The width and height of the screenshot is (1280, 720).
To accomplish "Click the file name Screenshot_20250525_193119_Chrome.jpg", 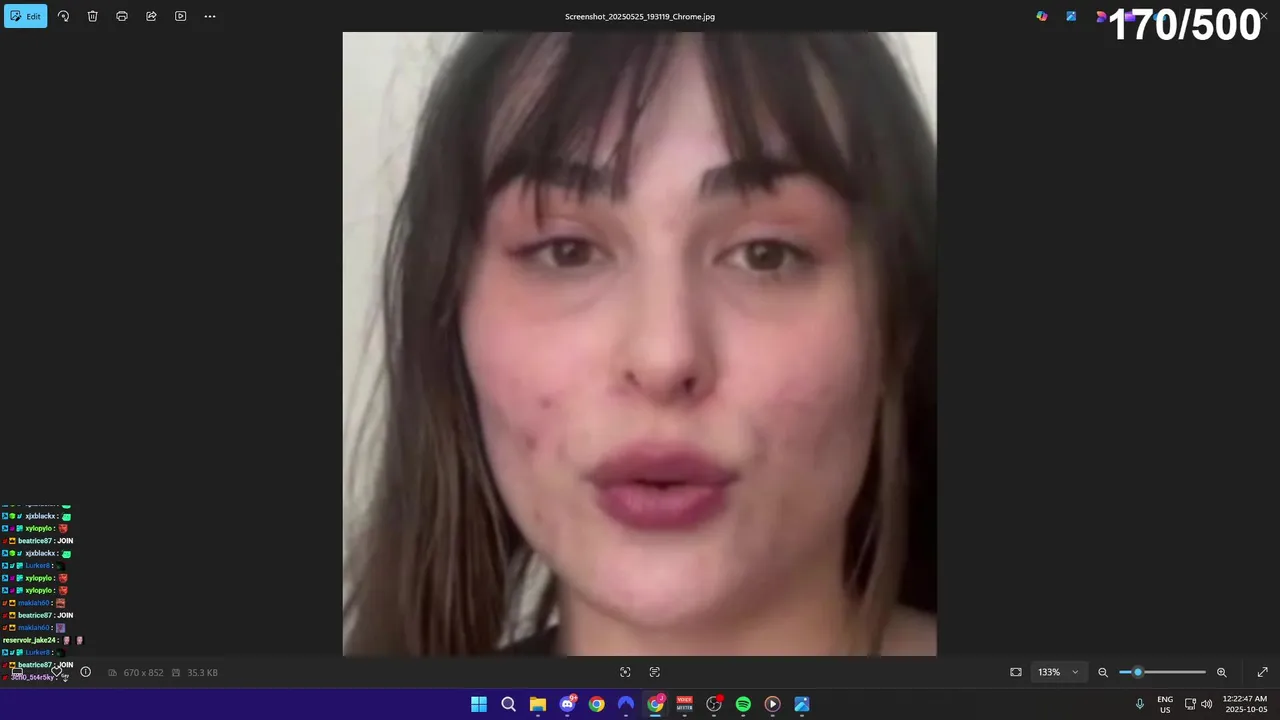I will pyautogui.click(x=640, y=16).
